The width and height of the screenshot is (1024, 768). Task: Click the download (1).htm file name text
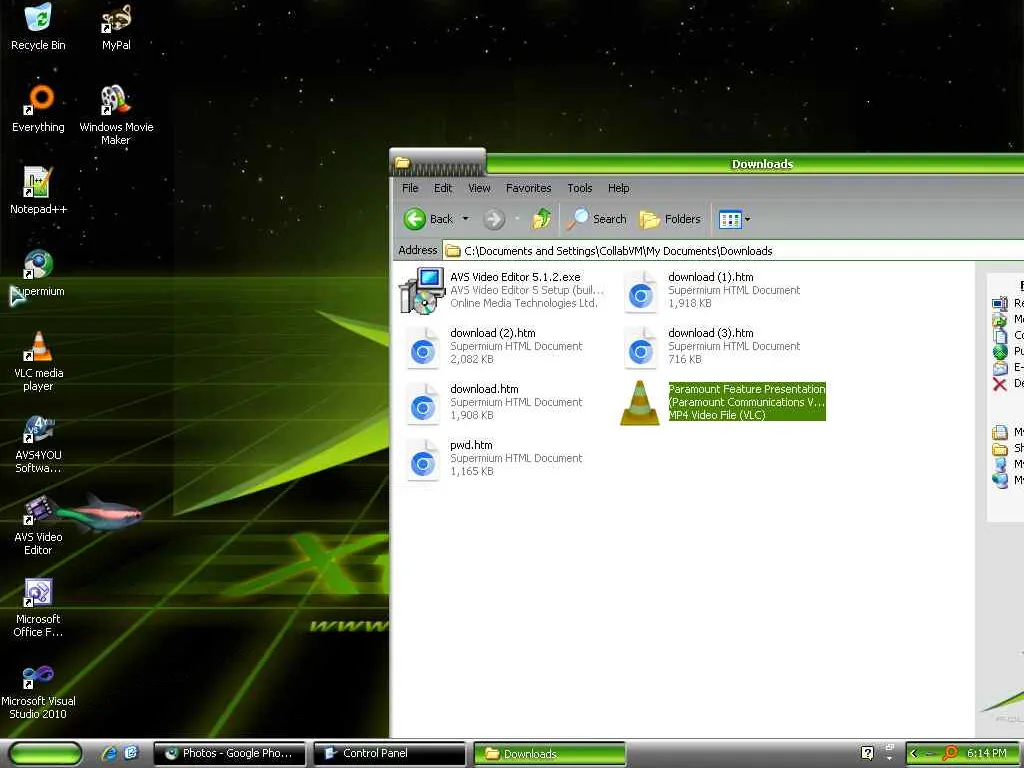[711, 277]
